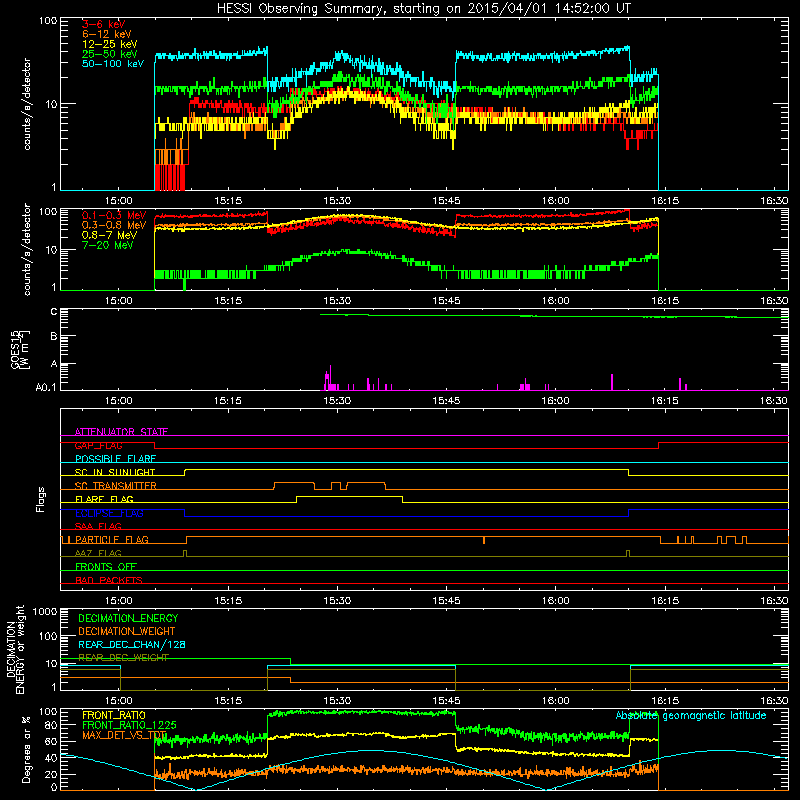
Task: Select the SC_IN_SUNLIGHT flag label
Action: coord(115,472)
